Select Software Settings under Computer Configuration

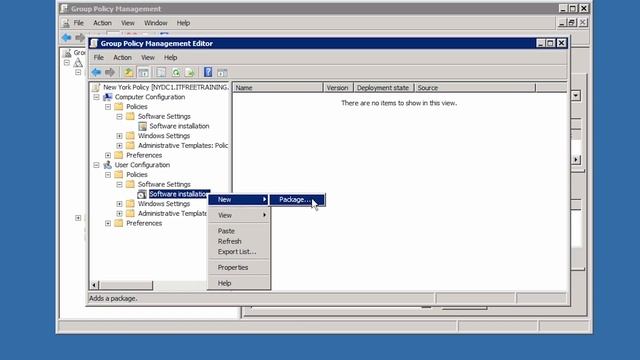pyautogui.click(x=164, y=116)
